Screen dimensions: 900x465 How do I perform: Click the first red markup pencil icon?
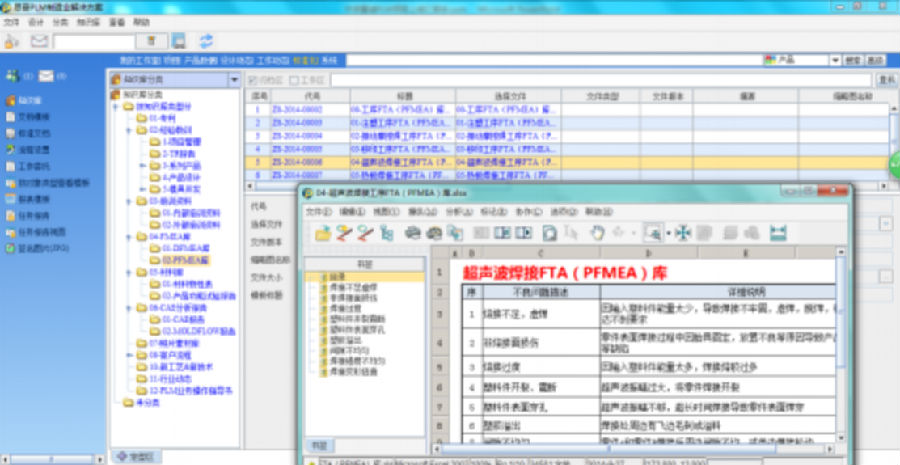(344, 232)
